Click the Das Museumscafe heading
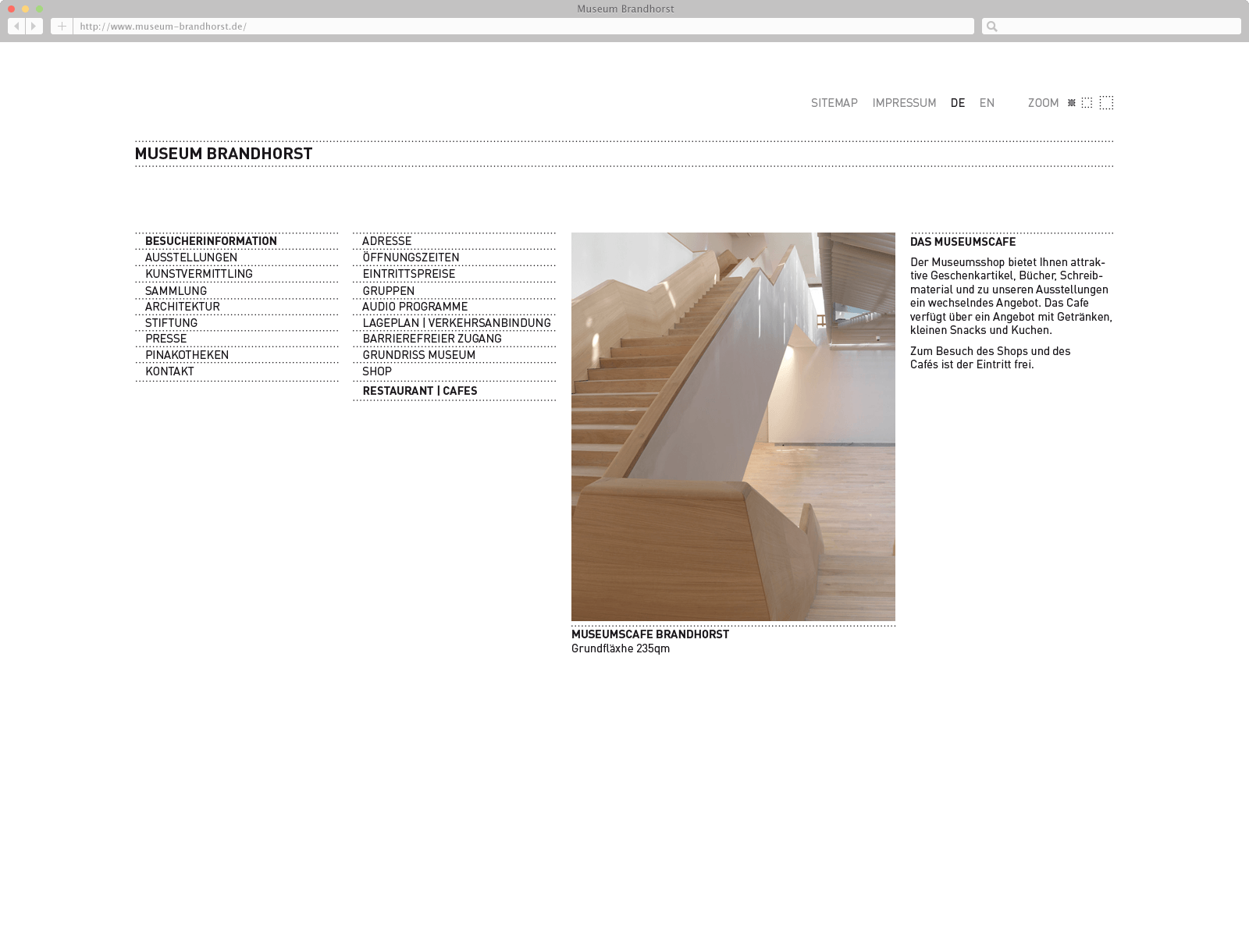1249x952 pixels. [963, 242]
